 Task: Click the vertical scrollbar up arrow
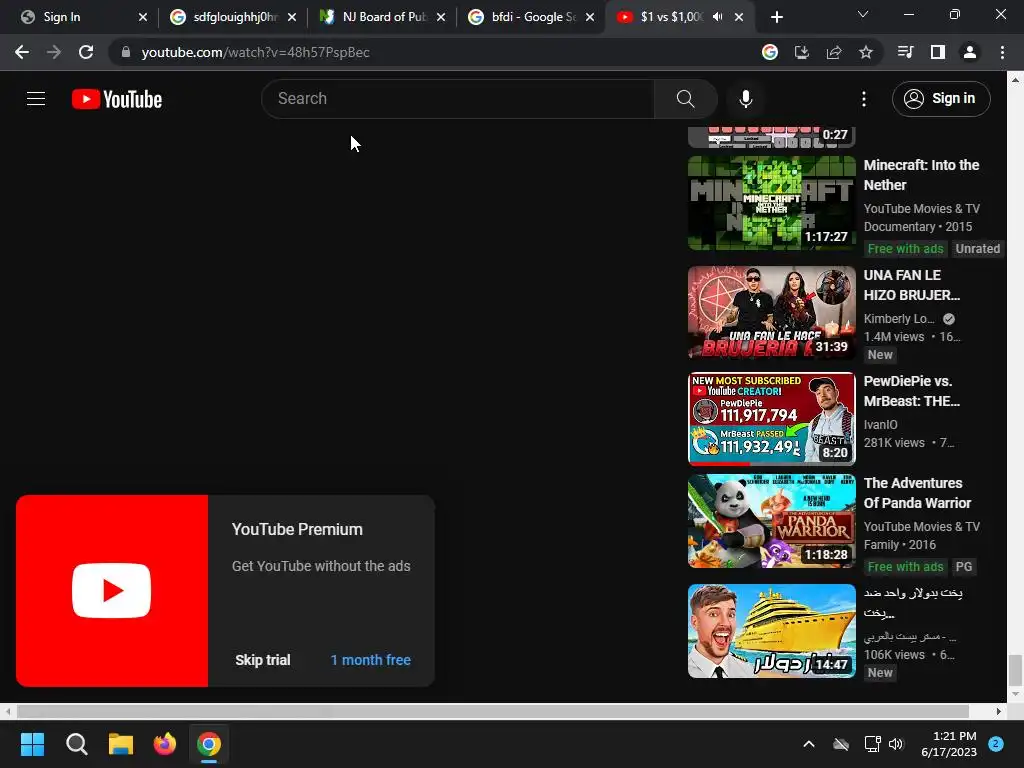(1015, 80)
